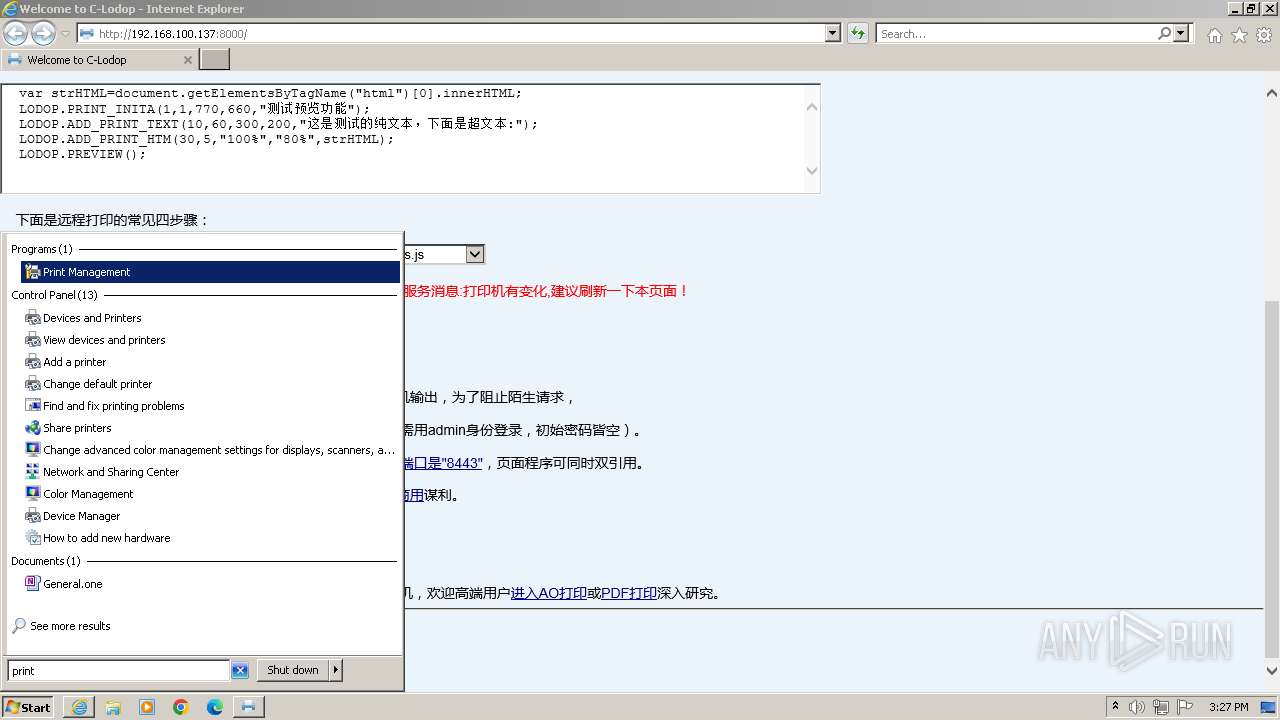Open Internet Explorer from taskbar
1280x720 pixels.
79,707
